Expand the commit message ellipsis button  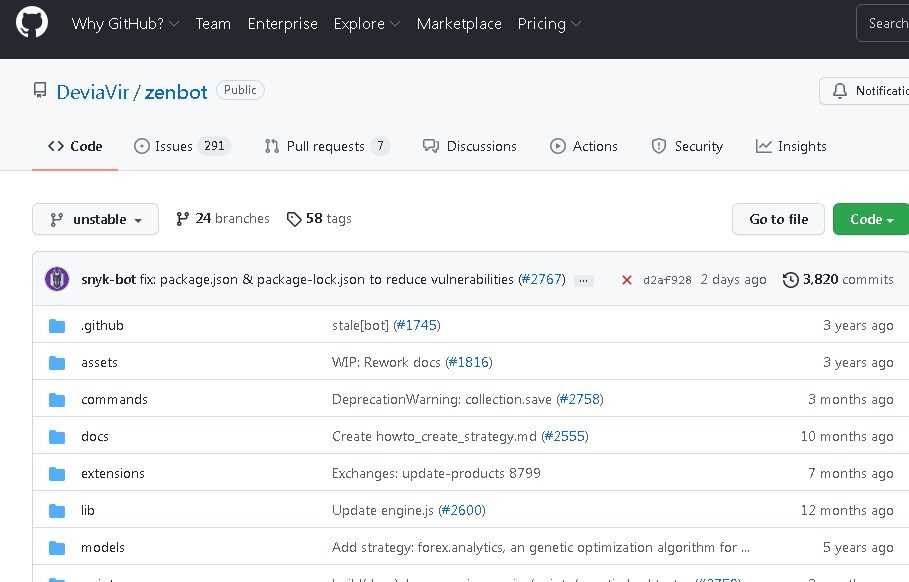[x=584, y=280]
